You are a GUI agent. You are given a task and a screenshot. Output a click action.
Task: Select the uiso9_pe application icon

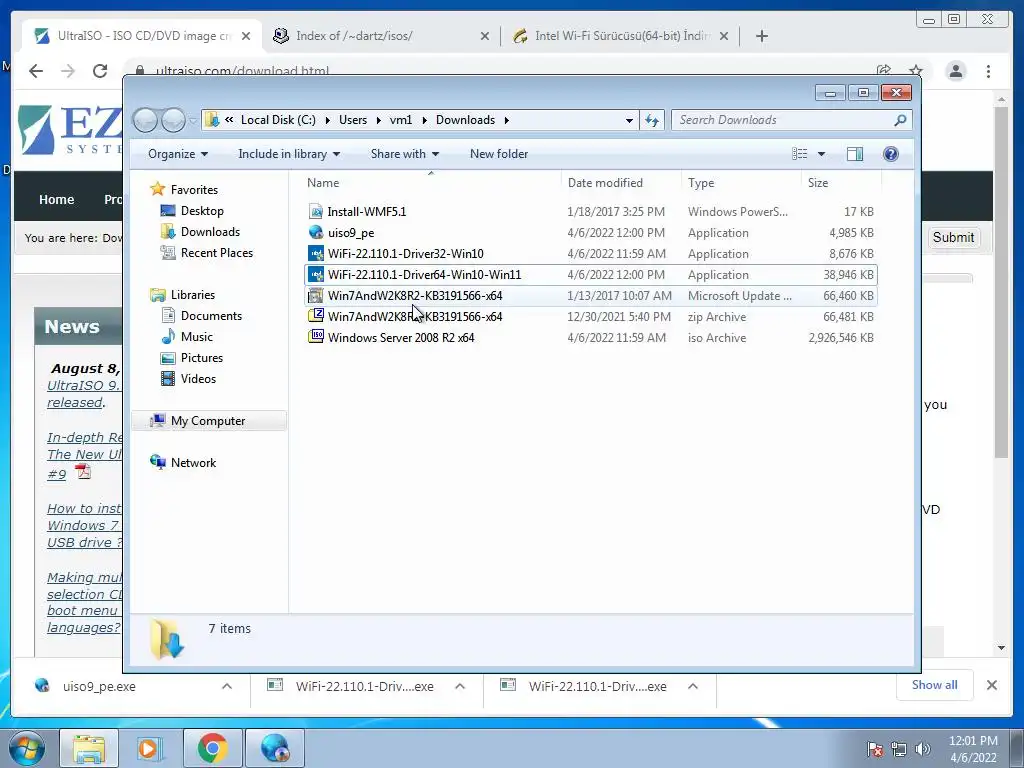315,232
